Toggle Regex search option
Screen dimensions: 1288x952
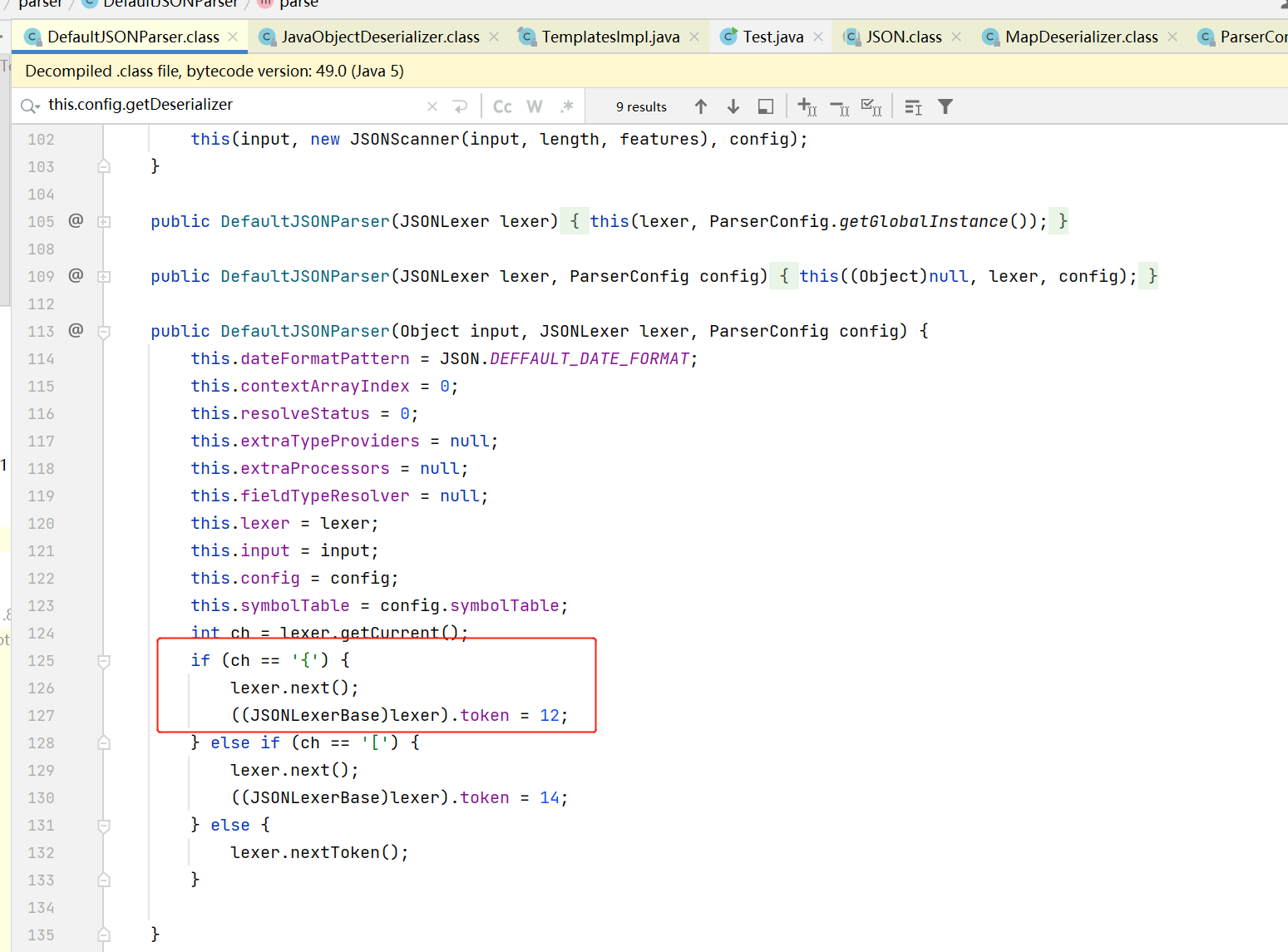coord(567,106)
